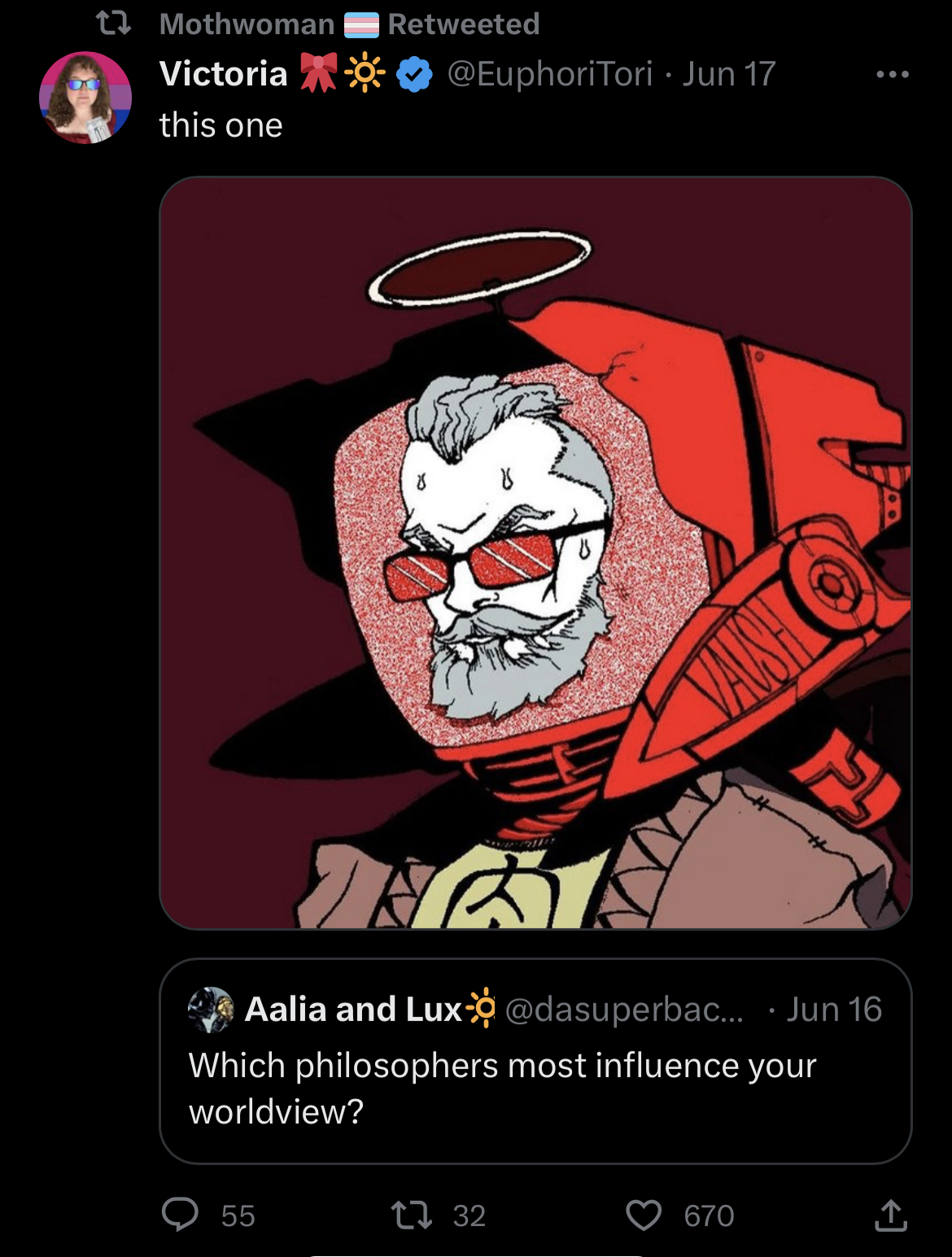Tap the retweet arrows icon beside 32

click(412, 1216)
